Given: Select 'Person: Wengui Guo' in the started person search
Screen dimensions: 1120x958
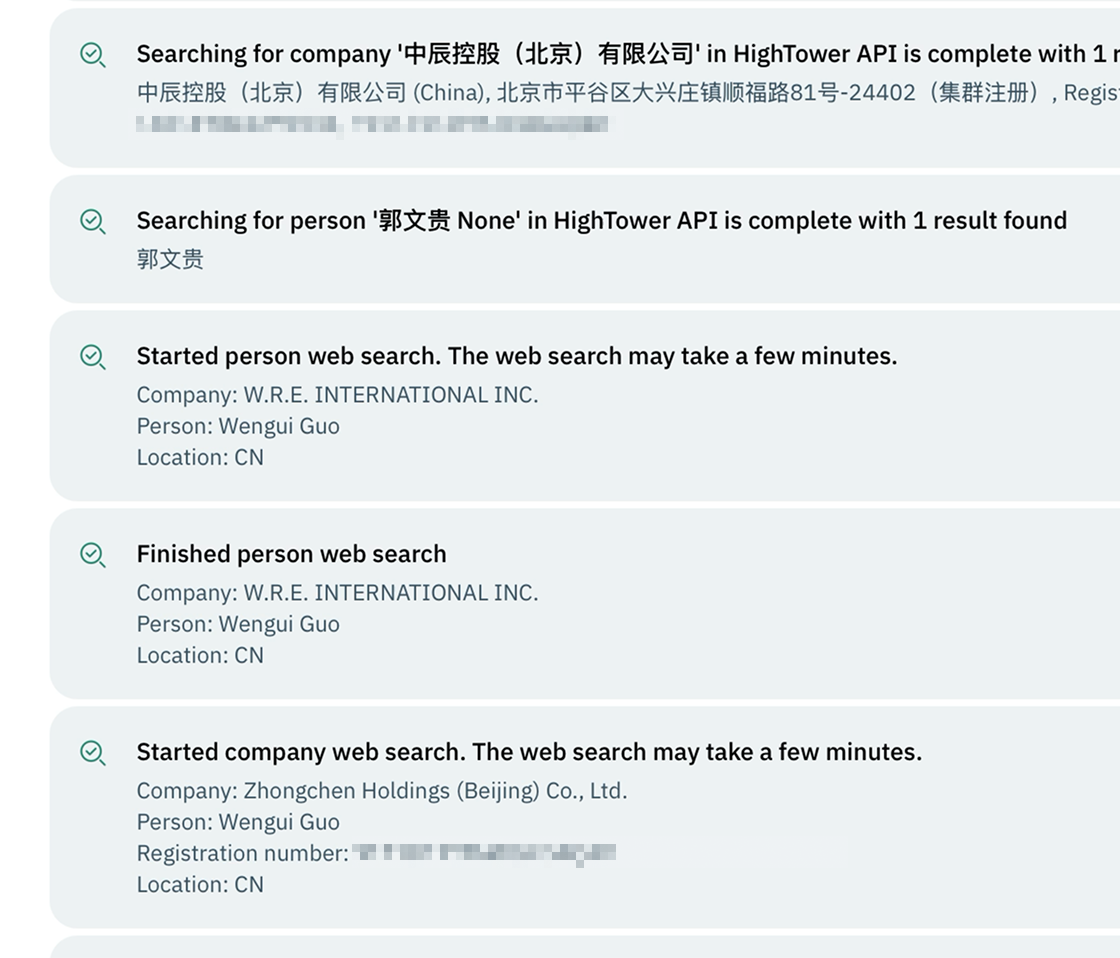Looking at the screenshot, I should 238,426.
